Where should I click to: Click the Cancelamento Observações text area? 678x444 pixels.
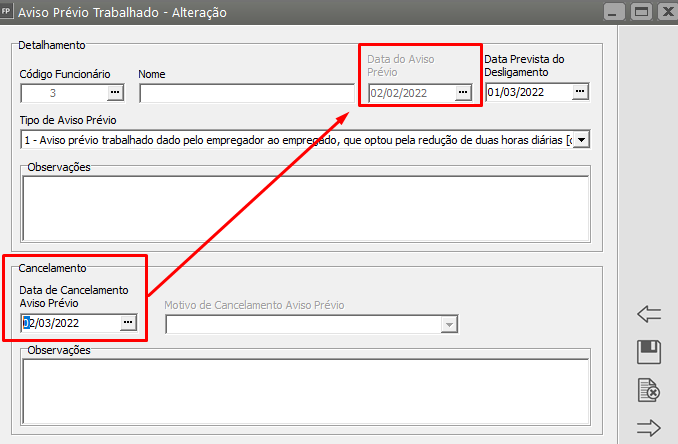pos(306,391)
